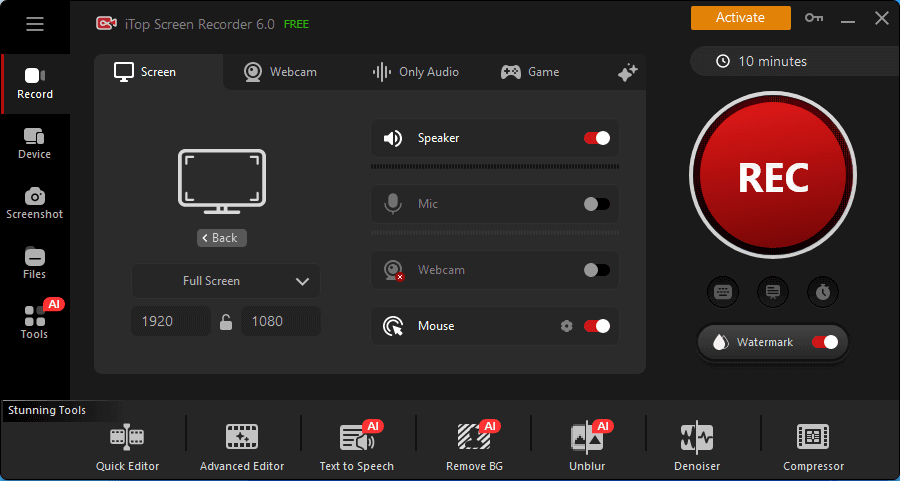Open the AI Tools sidebar section
This screenshot has height=481, width=900.
click(34, 322)
